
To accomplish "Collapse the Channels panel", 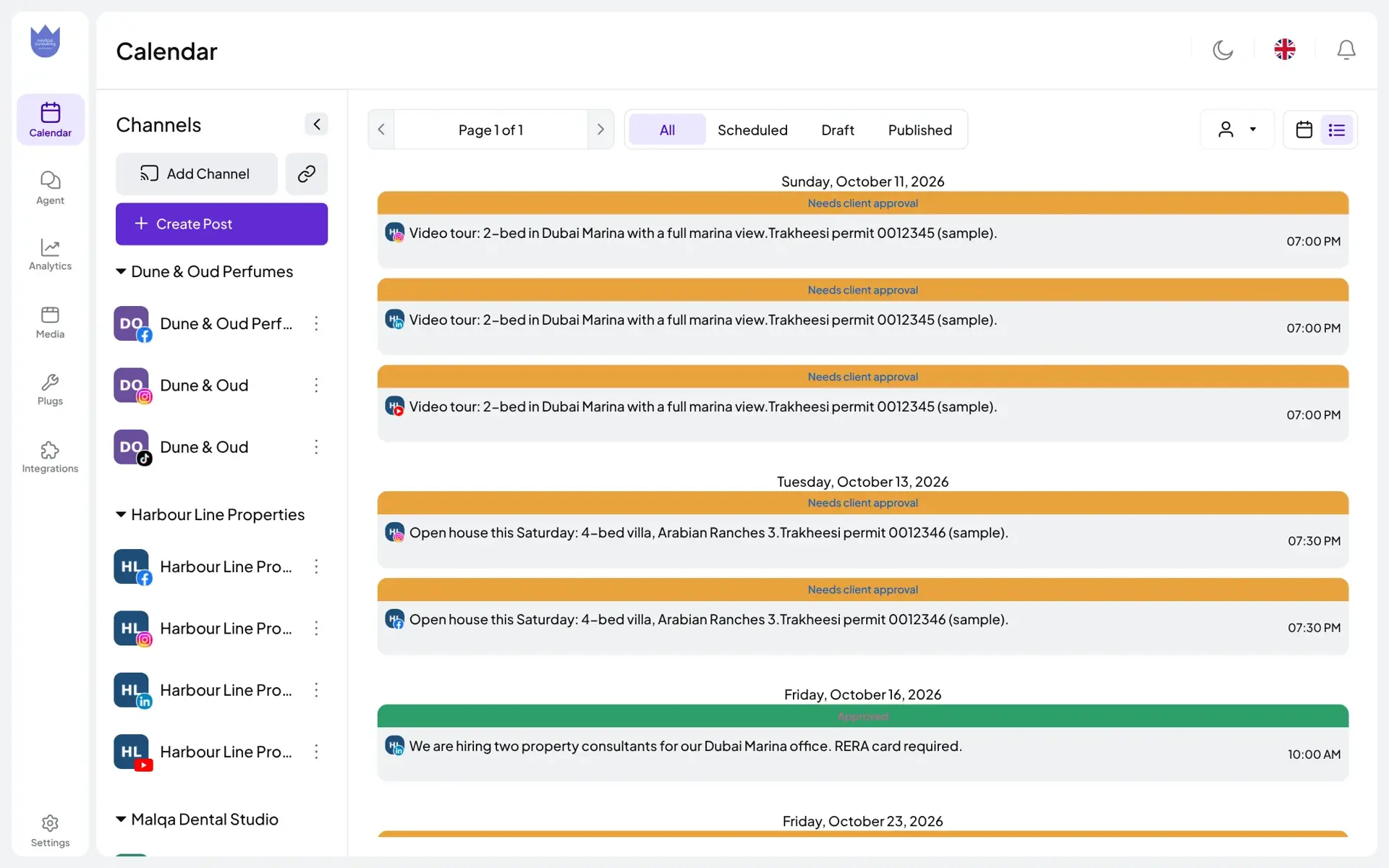I will click(316, 124).
